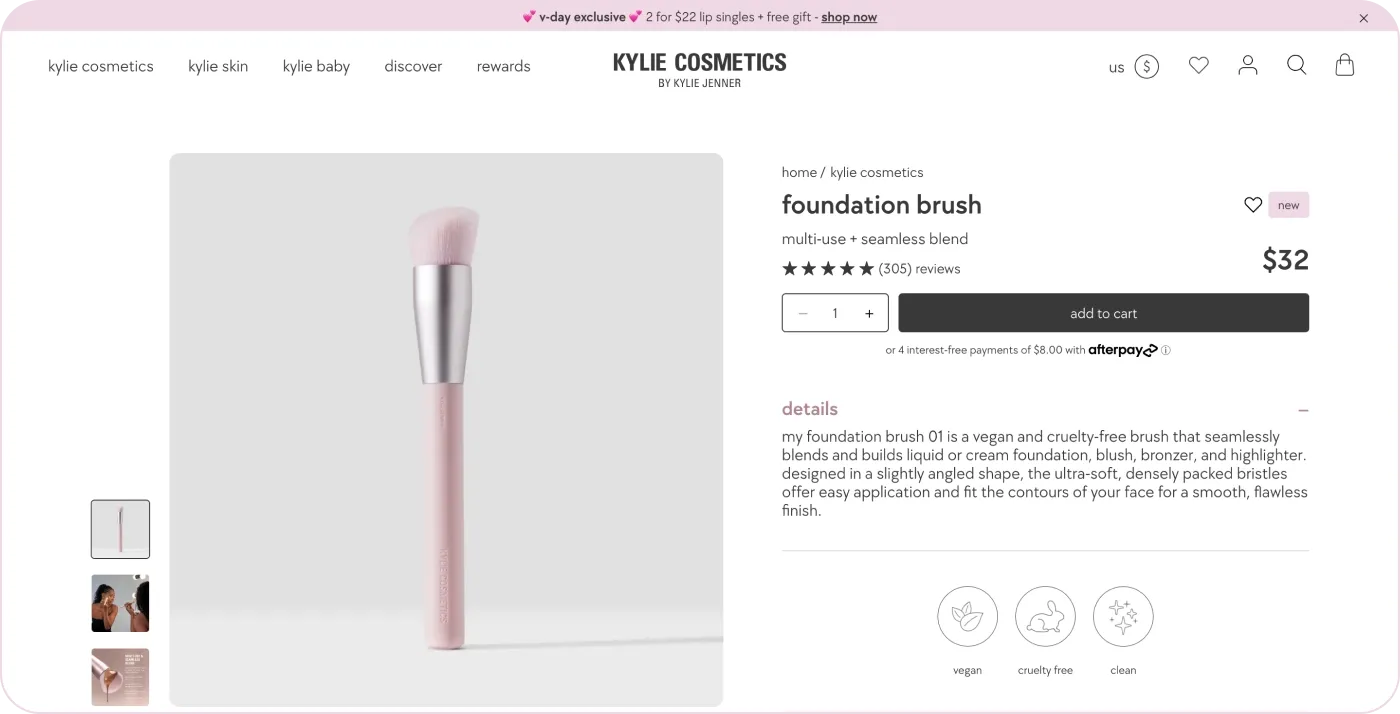Click the 305 reviews star rating
The width and height of the screenshot is (1400, 714).
click(x=870, y=268)
